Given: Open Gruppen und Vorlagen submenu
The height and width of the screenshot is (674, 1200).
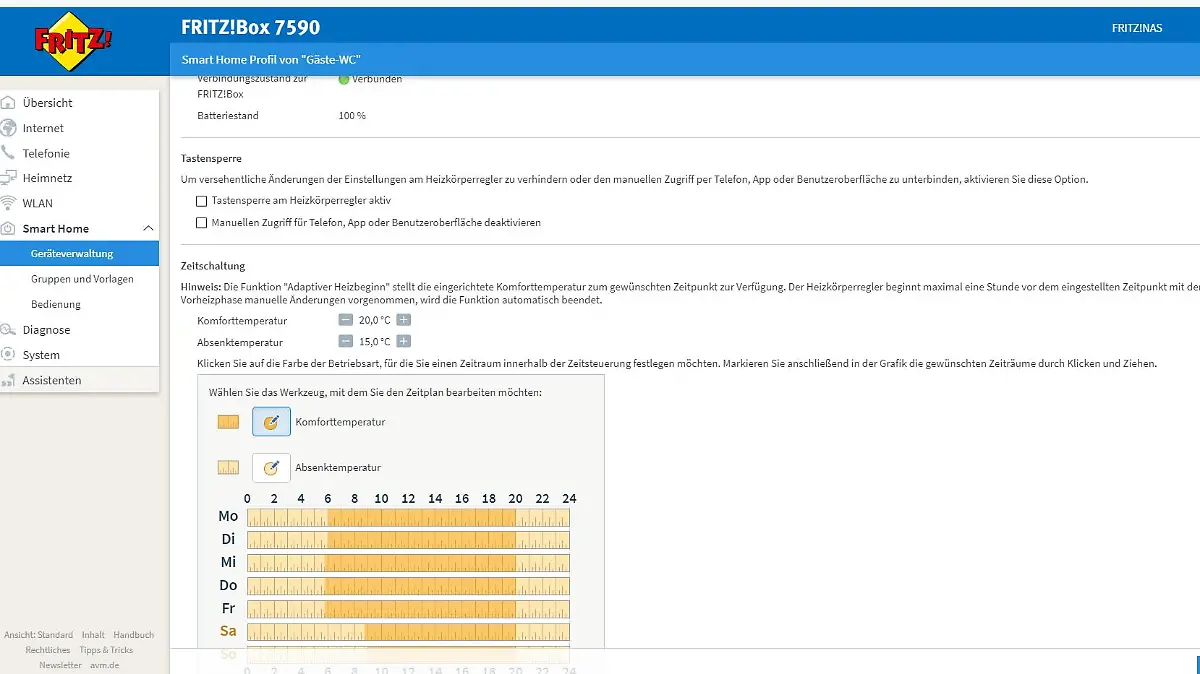Looking at the screenshot, I should (82, 279).
